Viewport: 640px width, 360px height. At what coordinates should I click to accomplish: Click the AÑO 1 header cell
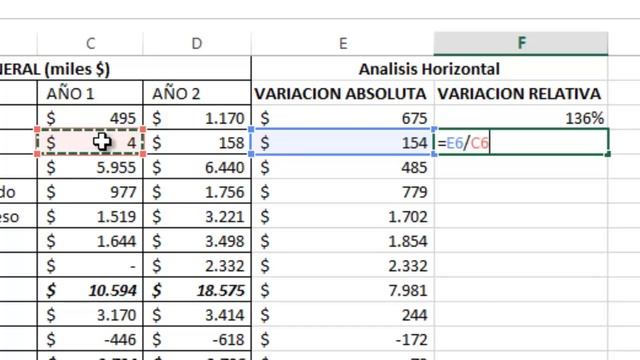90,93
